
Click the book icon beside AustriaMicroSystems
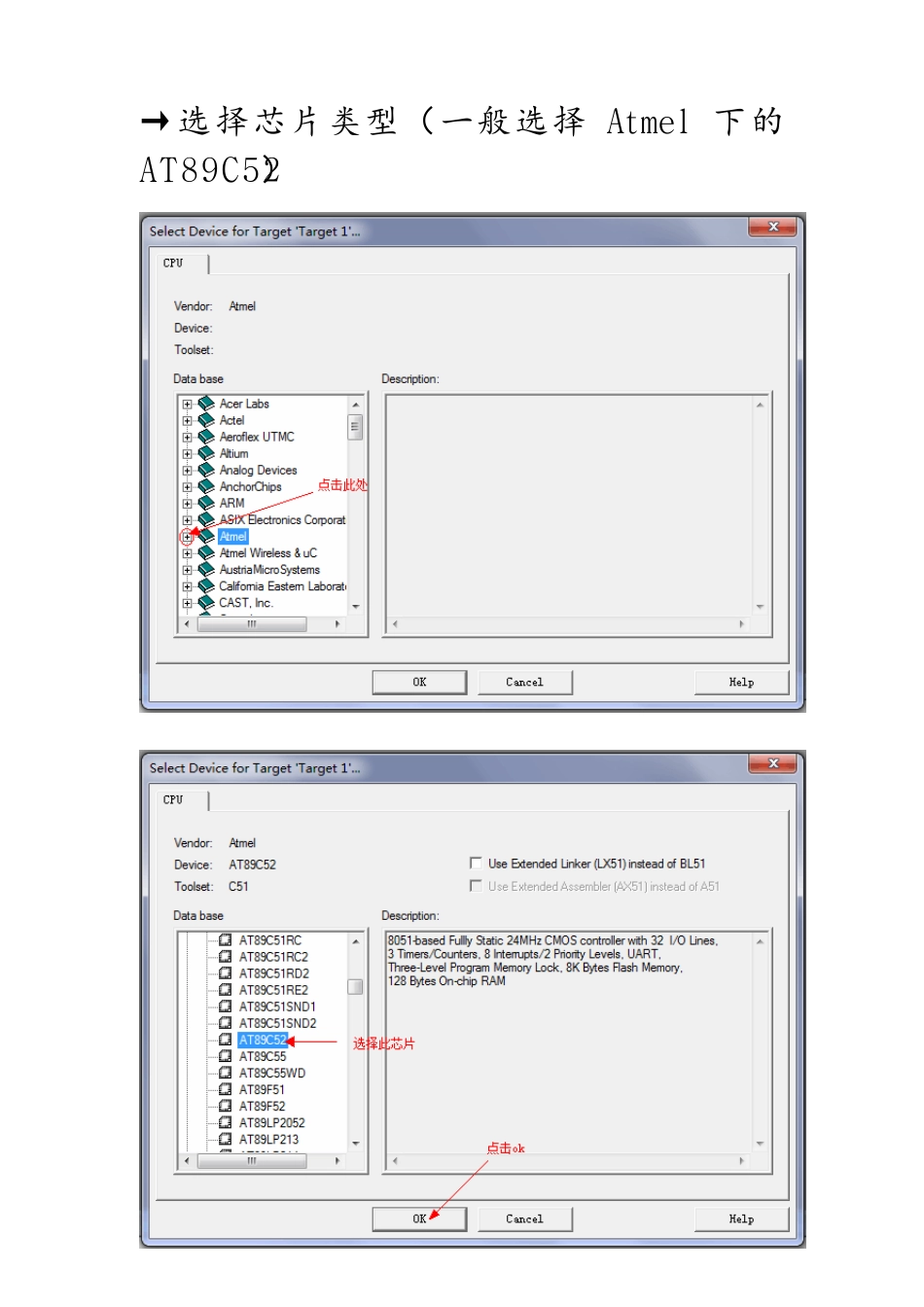coord(206,569)
